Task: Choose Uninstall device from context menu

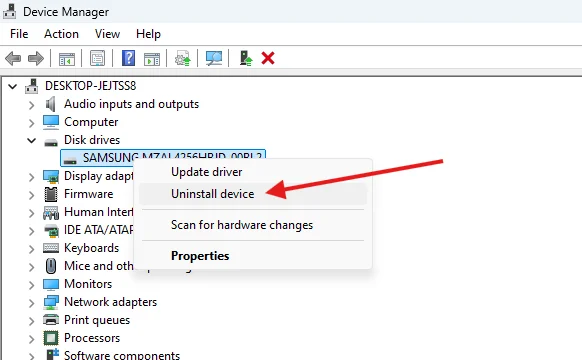Action: [x=253, y=194]
